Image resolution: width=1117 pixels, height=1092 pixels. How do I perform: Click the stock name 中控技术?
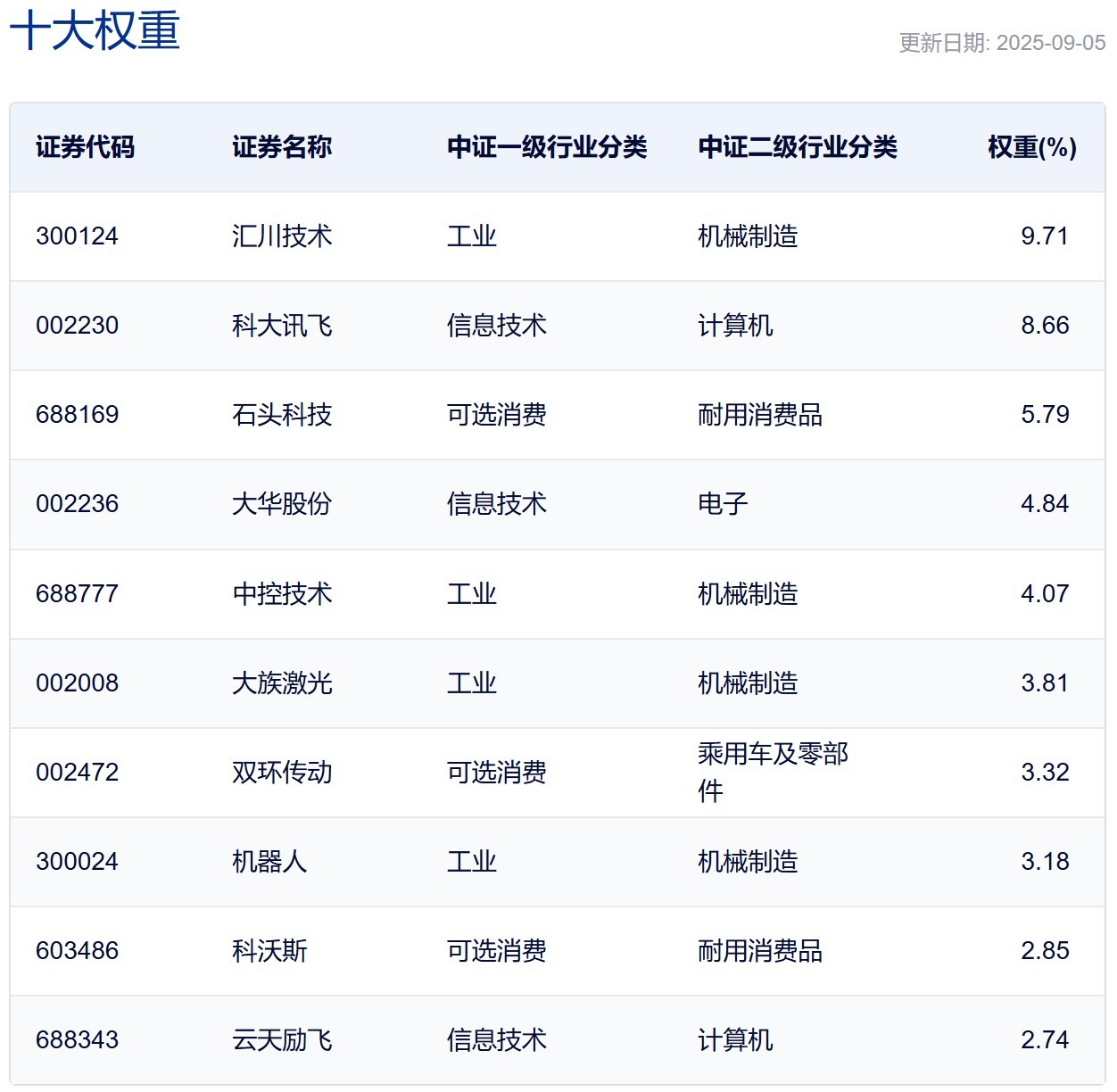[282, 594]
